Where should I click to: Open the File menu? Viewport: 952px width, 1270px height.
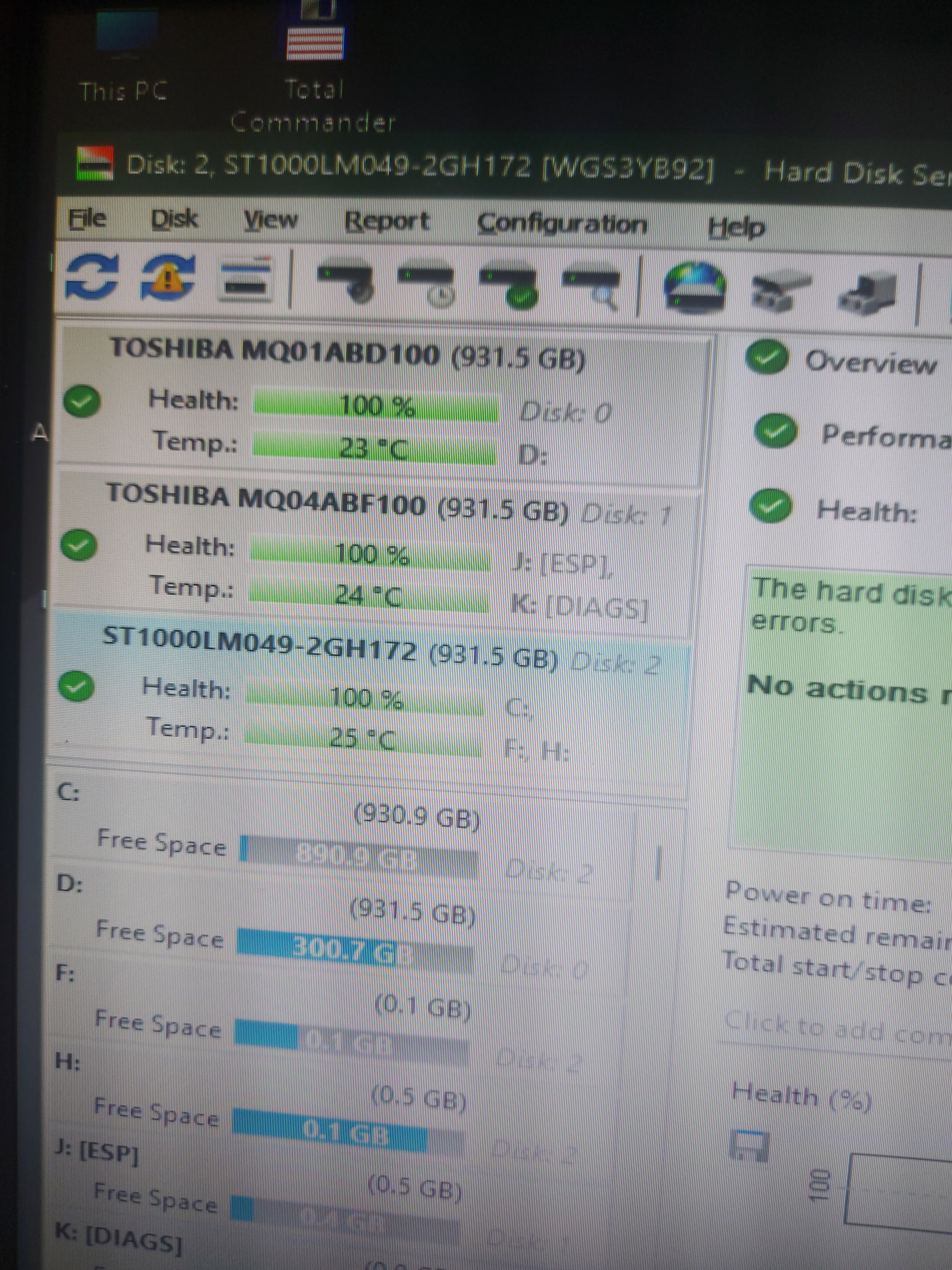tap(87, 219)
